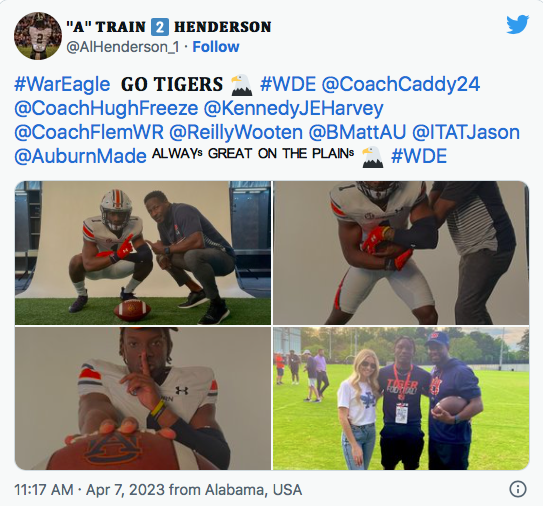Open the "A" Train Henderson profile avatar
Screen dimensions: 543x506
pos(38,36)
